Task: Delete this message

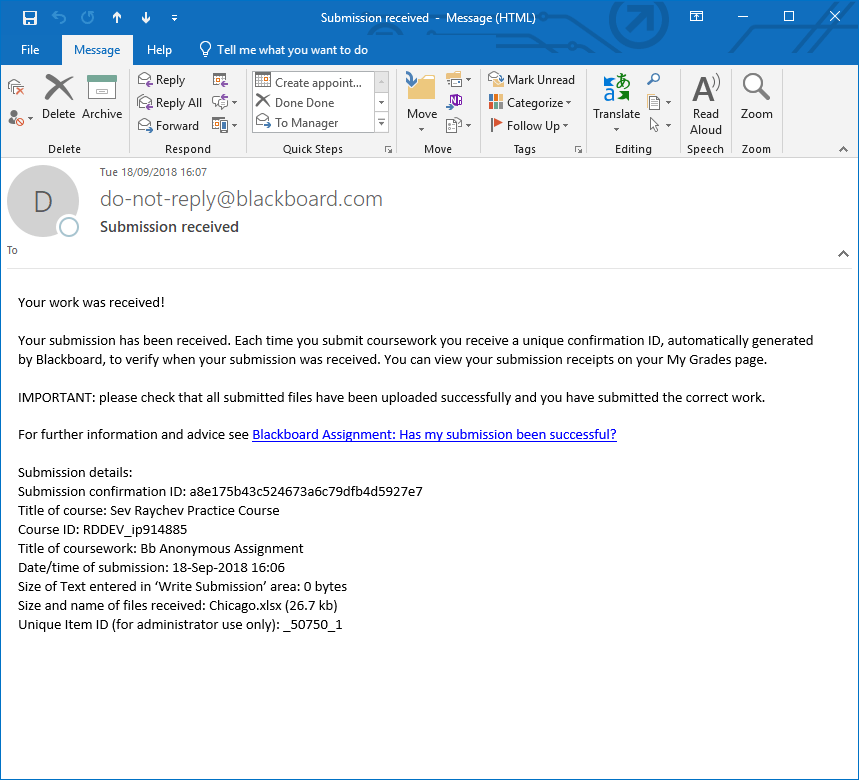Action: pyautogui.click(x=59, y=98)
